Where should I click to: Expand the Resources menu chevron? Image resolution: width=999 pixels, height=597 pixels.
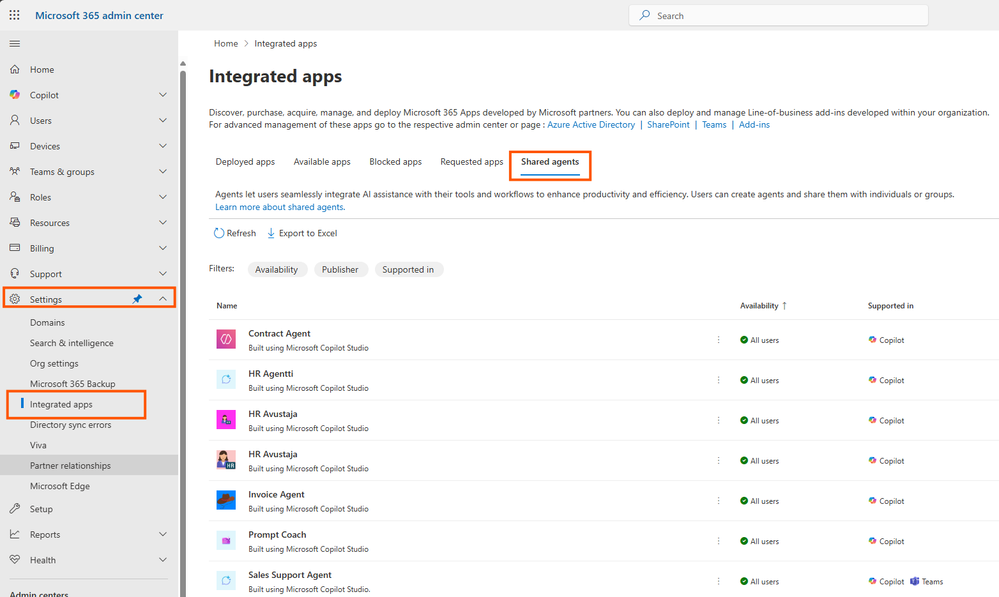[163, 222]
